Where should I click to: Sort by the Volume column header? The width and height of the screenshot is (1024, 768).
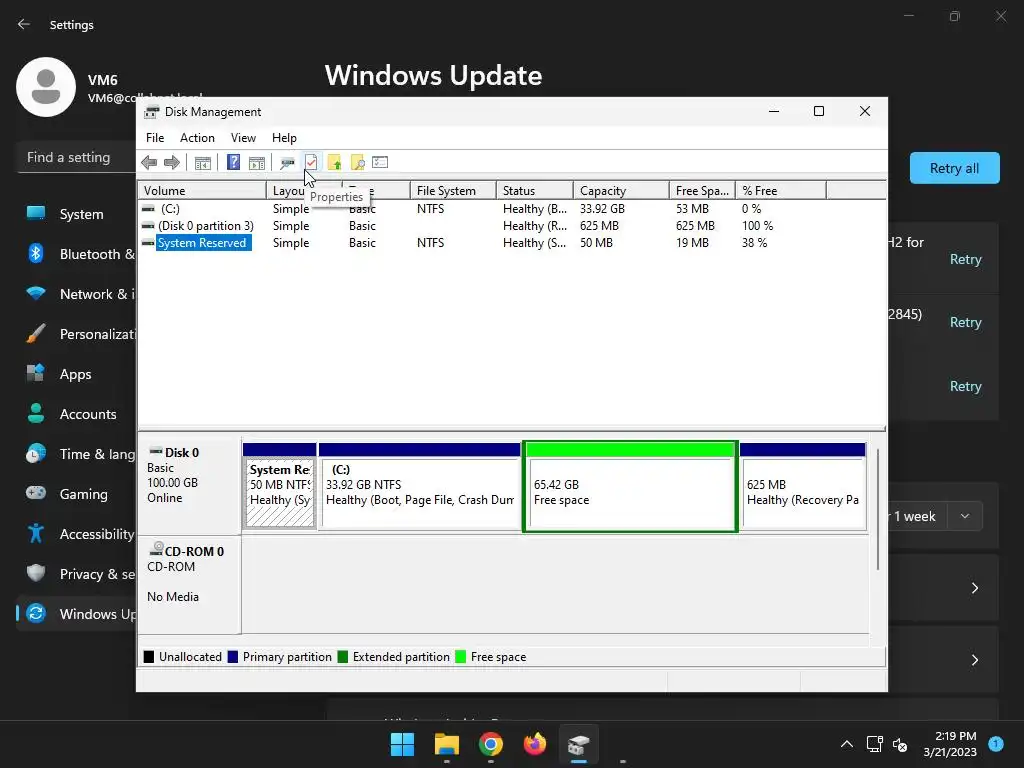(202, 191)
